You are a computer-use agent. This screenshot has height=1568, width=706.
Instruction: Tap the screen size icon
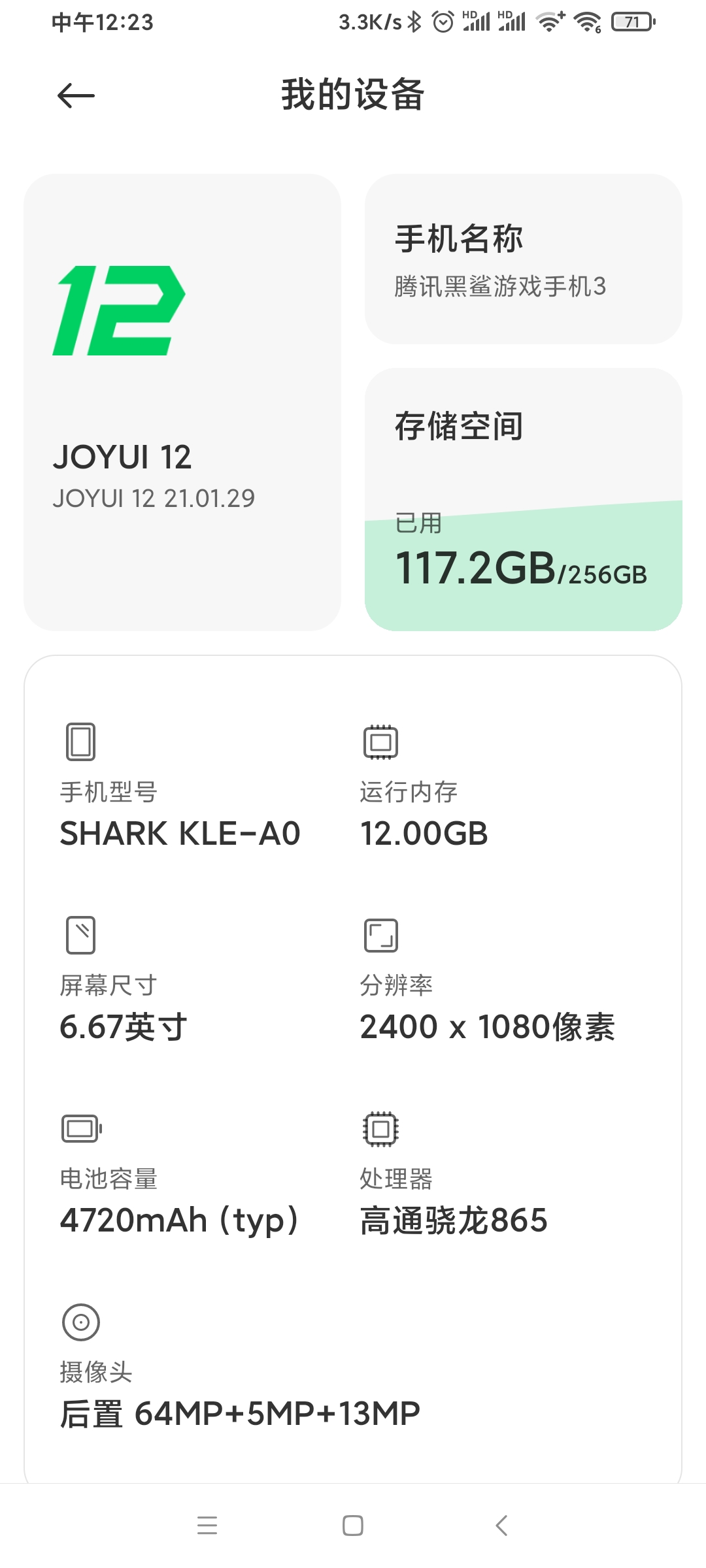point(81,935)
